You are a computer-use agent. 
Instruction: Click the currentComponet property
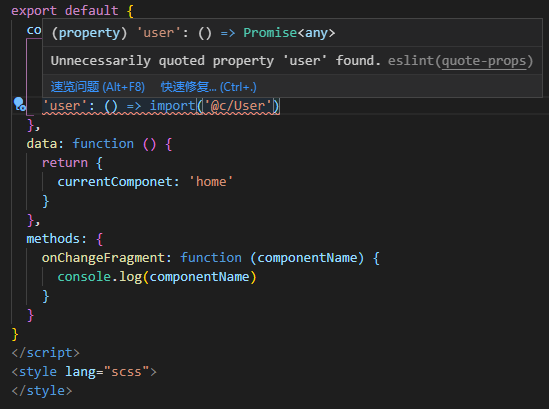click(x=115, y=182)
